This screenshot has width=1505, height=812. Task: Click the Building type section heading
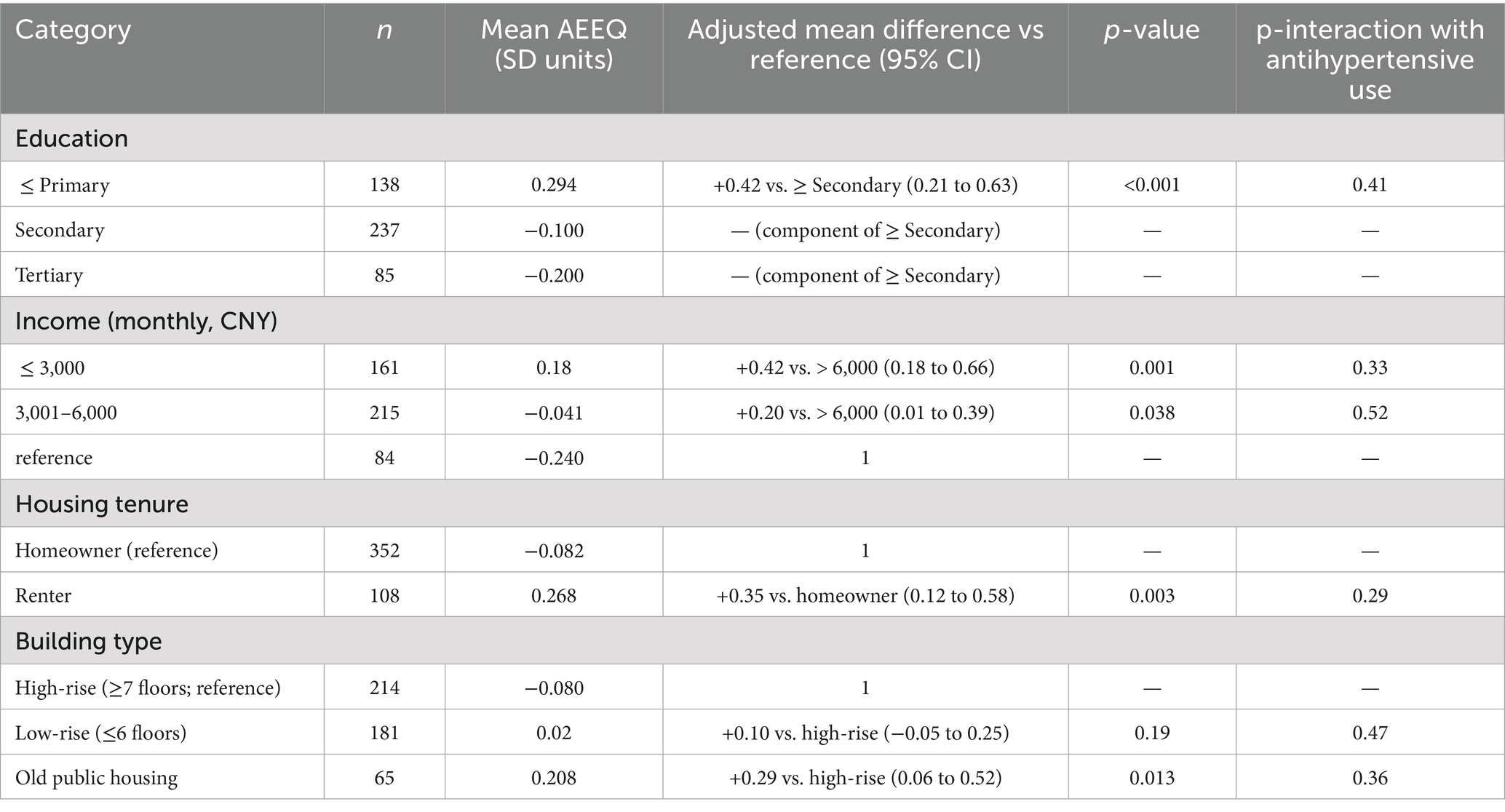coord(89,641)
